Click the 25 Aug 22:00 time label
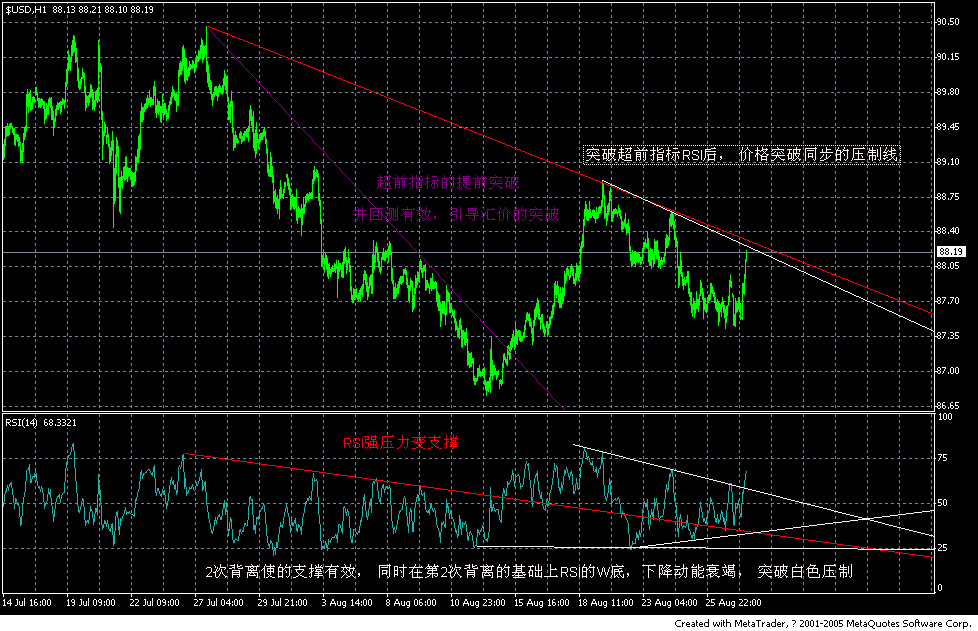This screenshot has width=978, height=631. 734,603
